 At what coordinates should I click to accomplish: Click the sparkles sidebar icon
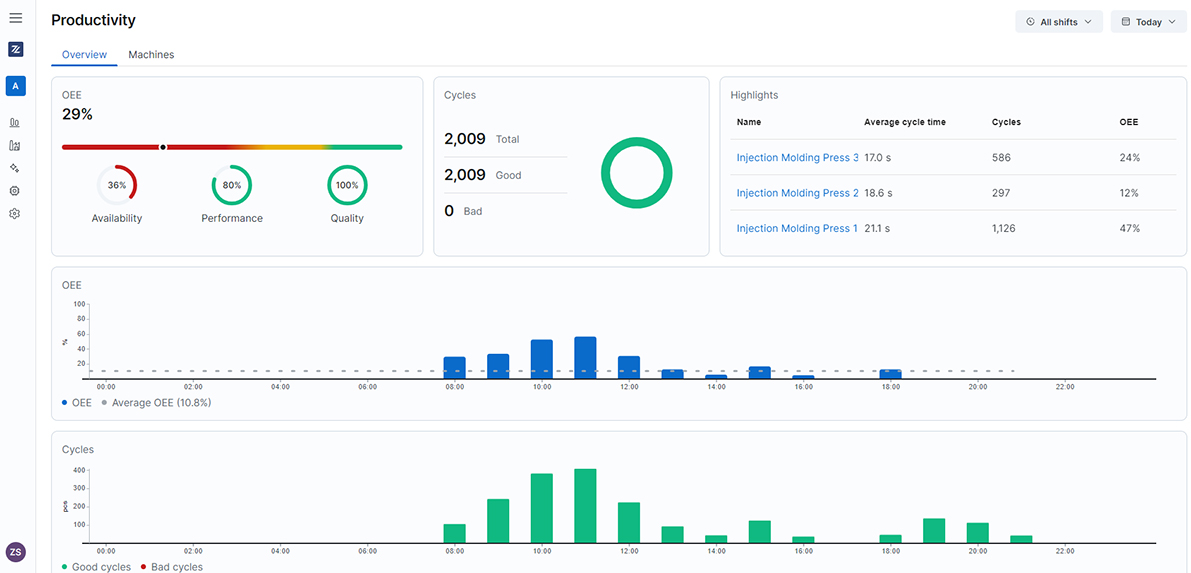coord(14,168)
